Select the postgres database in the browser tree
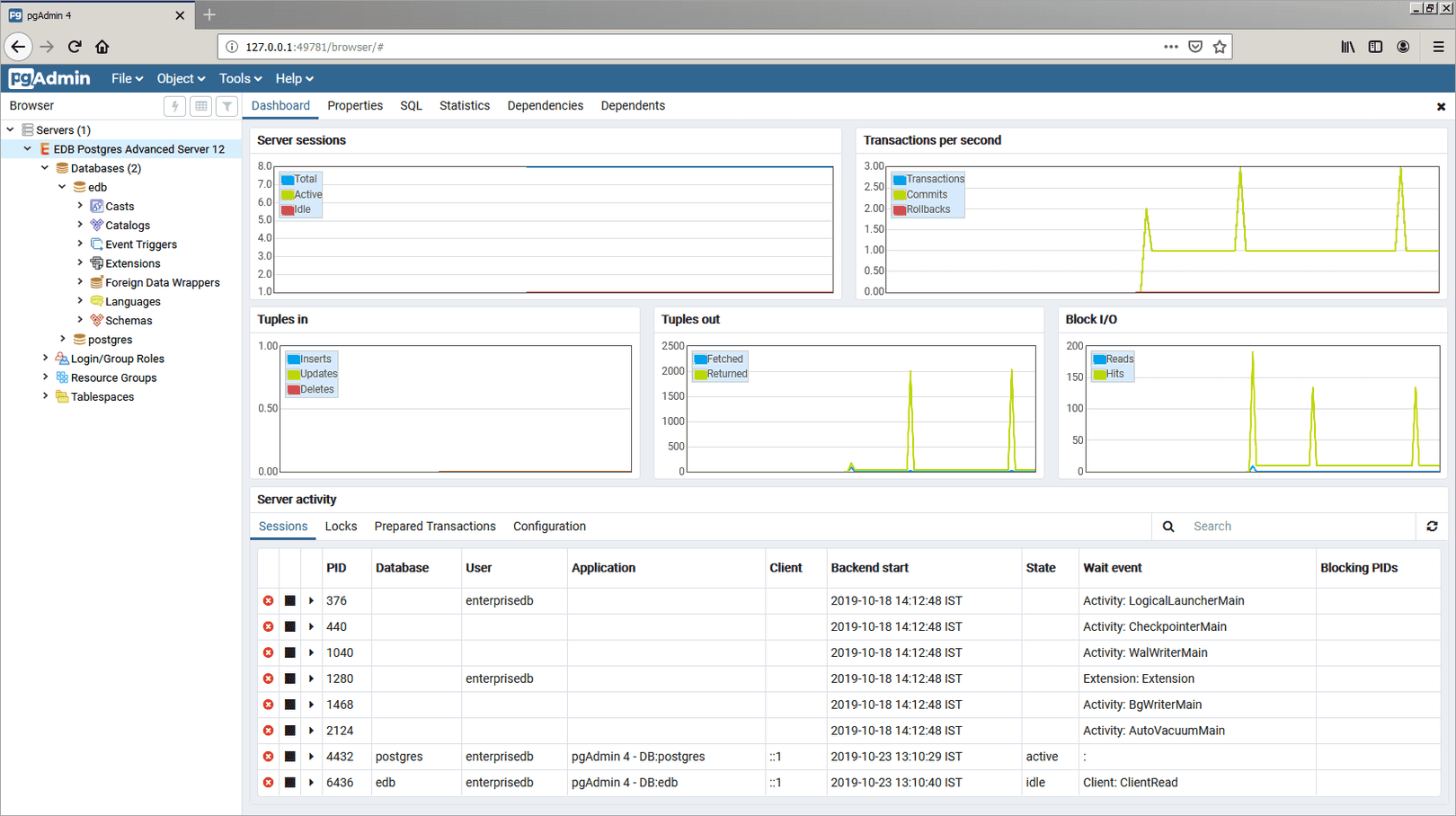Screen dimensions: 1456x816 [x=109, y=339]
